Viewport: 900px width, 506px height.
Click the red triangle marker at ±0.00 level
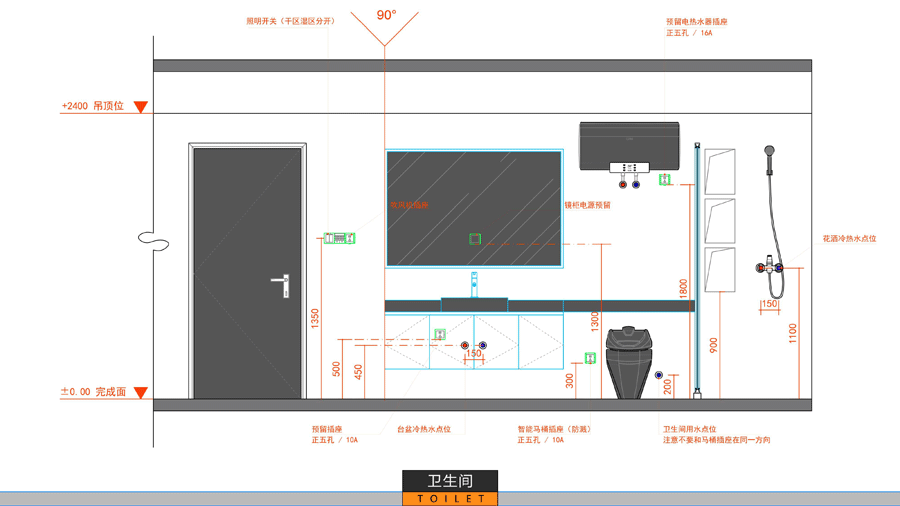click(x=141, y=392)
